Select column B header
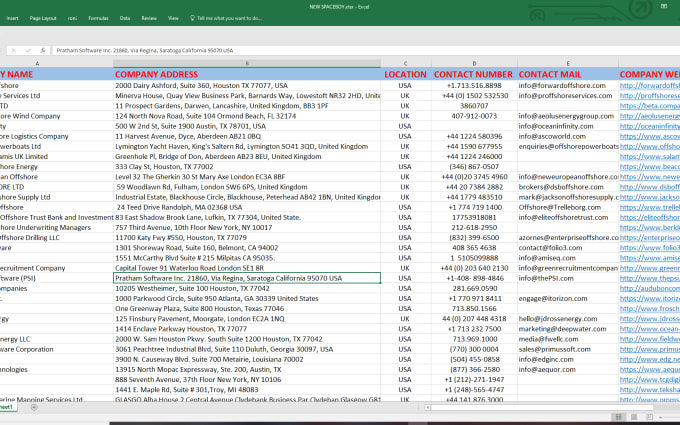Viewport: 680px width, 425px height. 247,63
